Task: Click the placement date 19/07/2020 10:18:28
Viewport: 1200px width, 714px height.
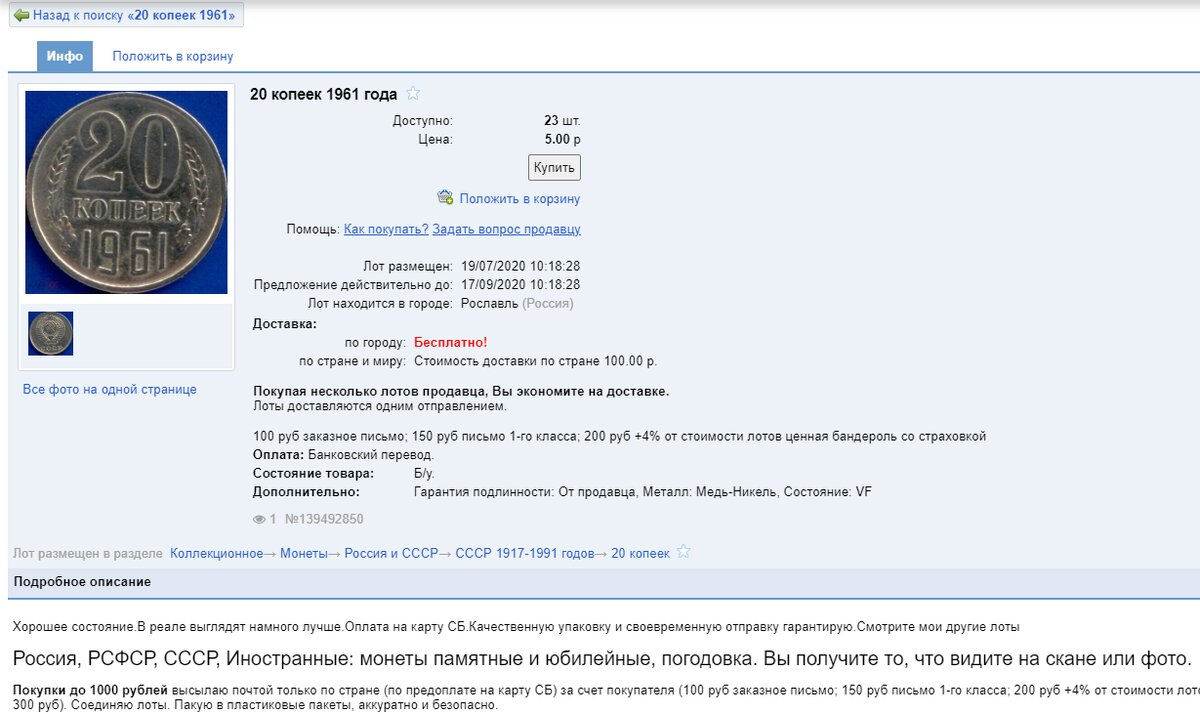Action: (x=521, y=267)
